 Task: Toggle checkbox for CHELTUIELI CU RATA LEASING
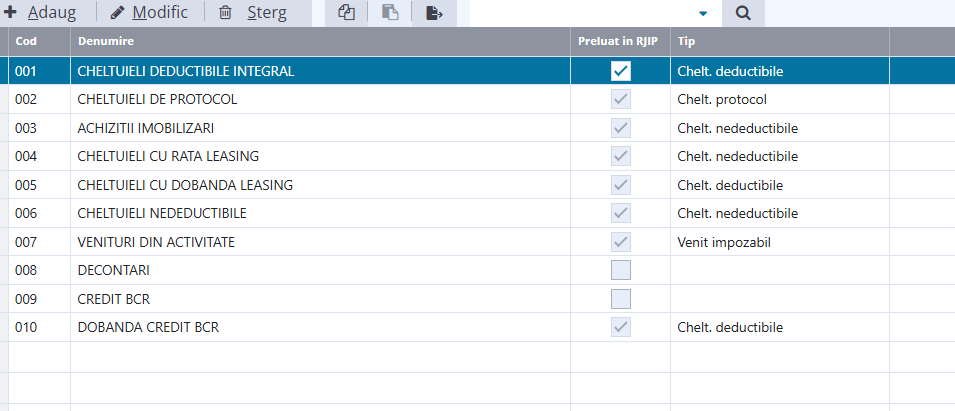621,156
